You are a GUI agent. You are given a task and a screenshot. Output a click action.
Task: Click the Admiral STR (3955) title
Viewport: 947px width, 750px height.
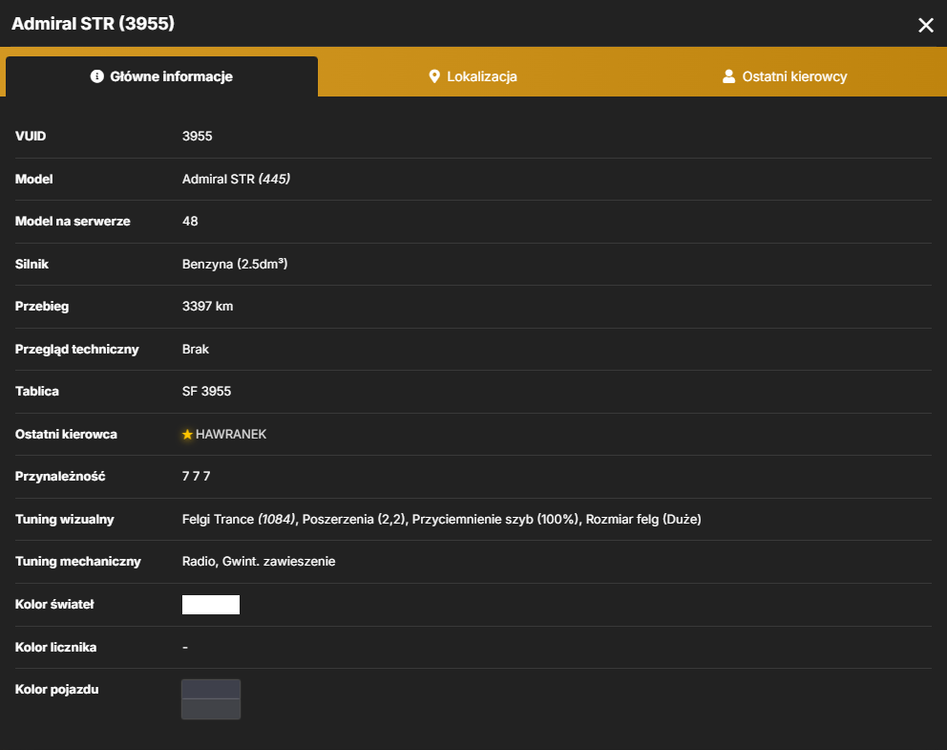click(93, 24)
